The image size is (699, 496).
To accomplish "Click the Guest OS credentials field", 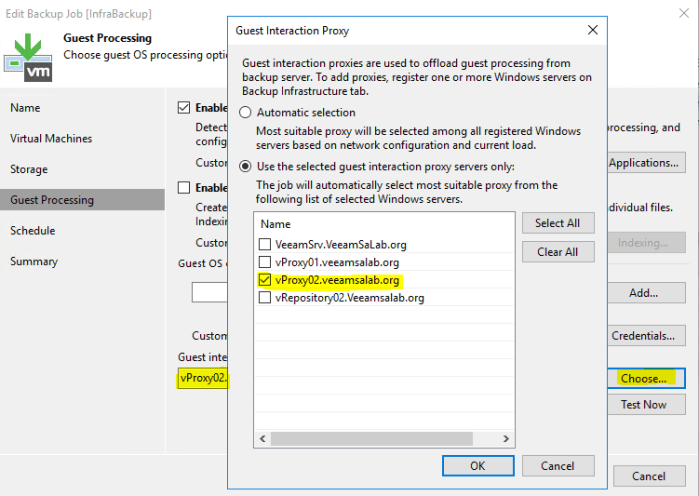I will tap(210, 292).
